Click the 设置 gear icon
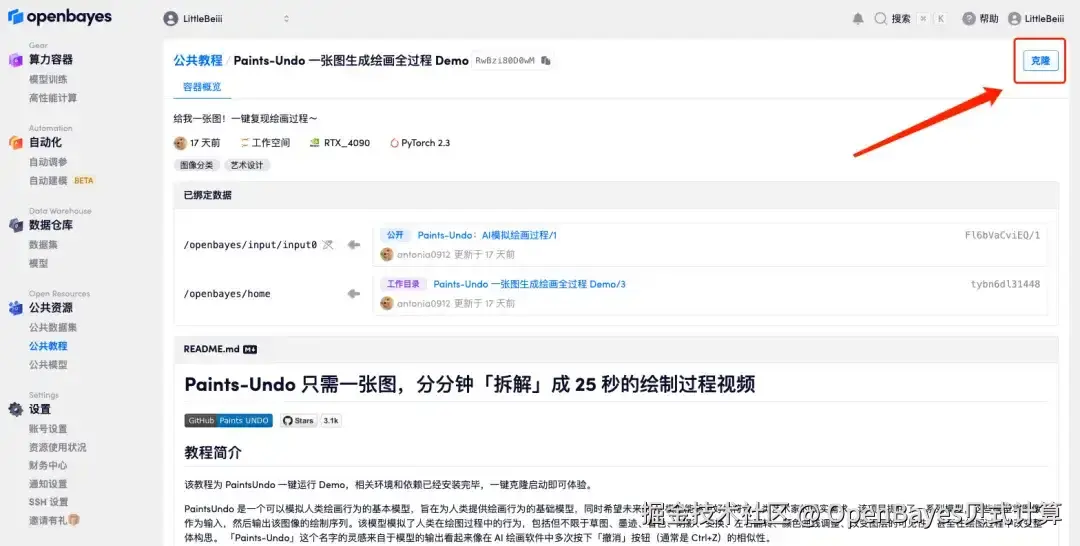 (x=15, y=409)
